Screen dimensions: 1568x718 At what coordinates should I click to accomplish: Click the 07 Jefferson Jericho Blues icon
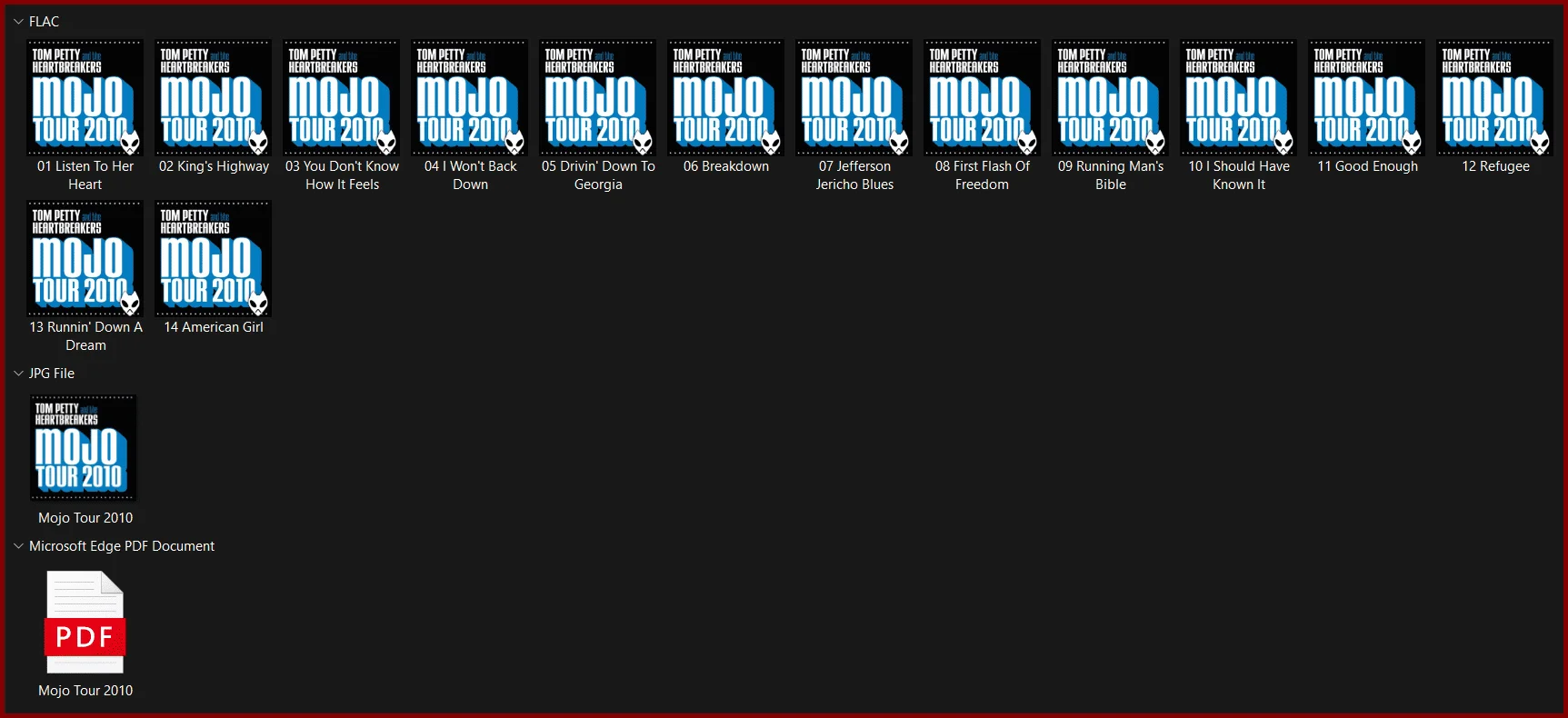[854, 97]
